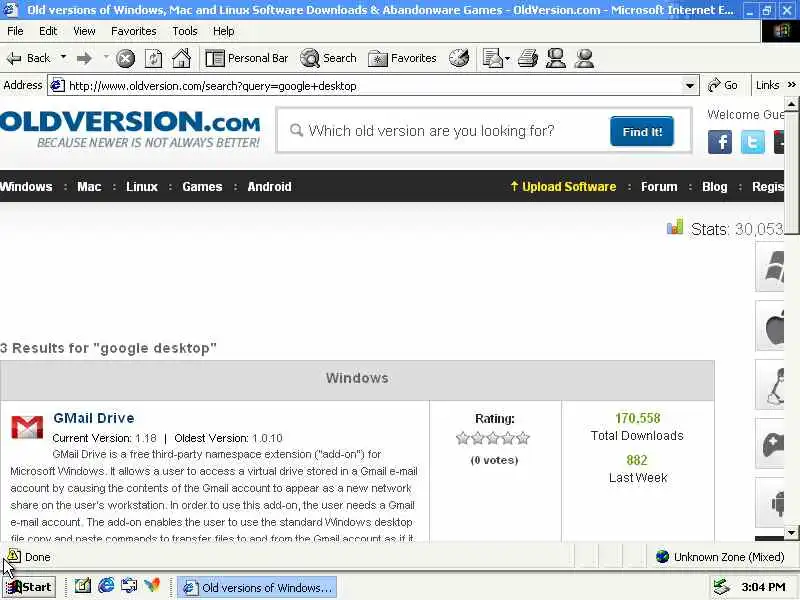Open the GMail Drive title link
Screen dimensions: 800x600
[94, 418]
